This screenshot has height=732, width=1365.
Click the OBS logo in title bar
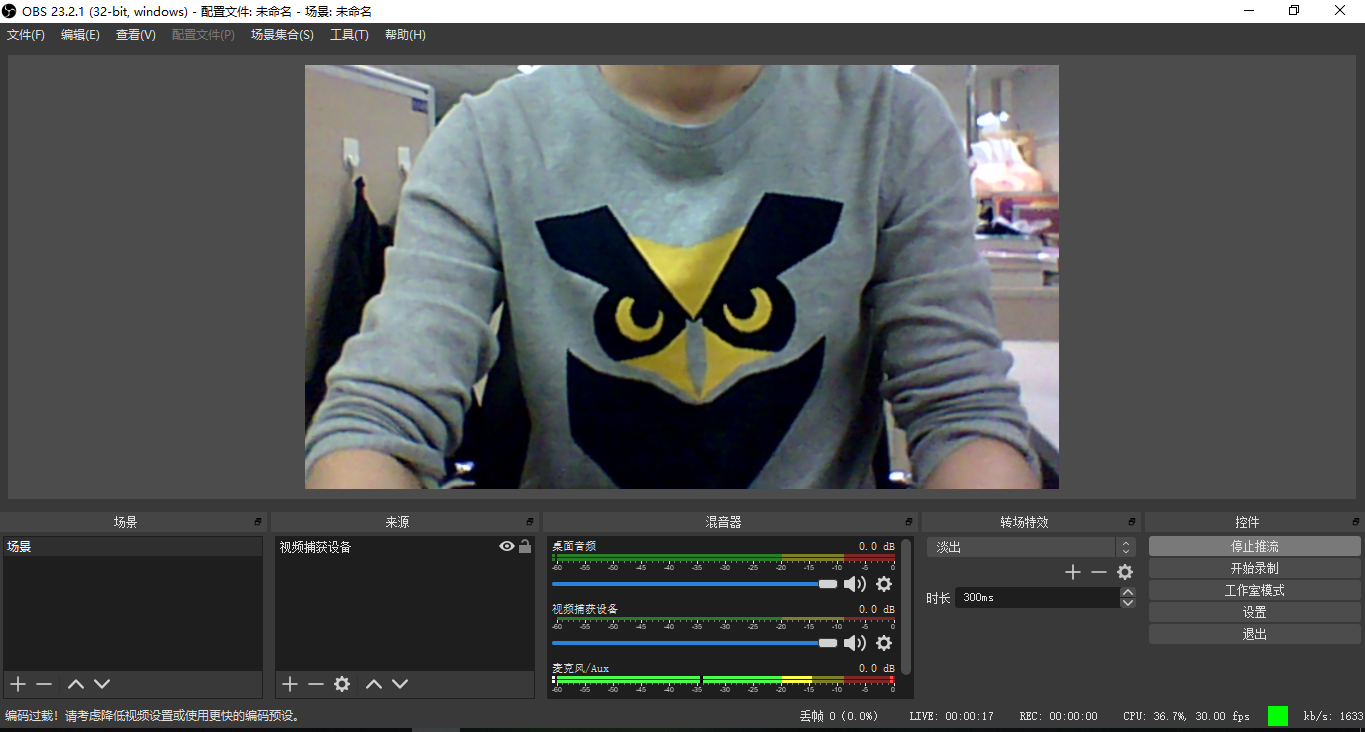[10, 11]
